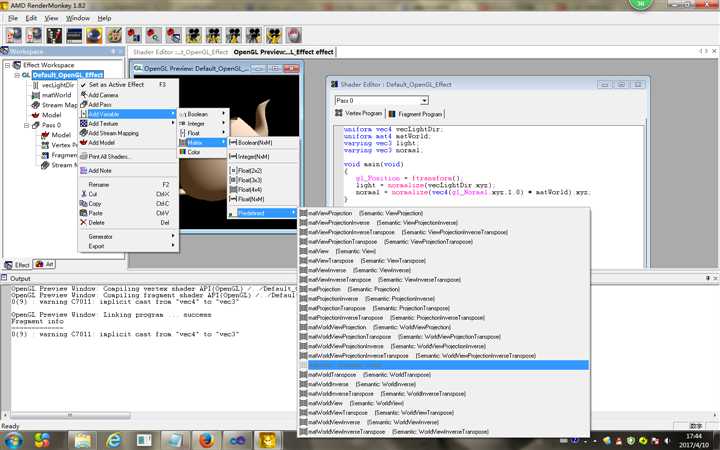Choose Add Pass from the context menu
The width and height of the screenshot is (720, 450).
[x=128, y=104]
